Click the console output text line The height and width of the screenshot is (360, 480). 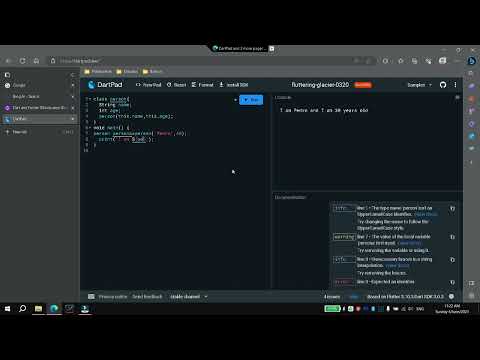coord(324,110)
